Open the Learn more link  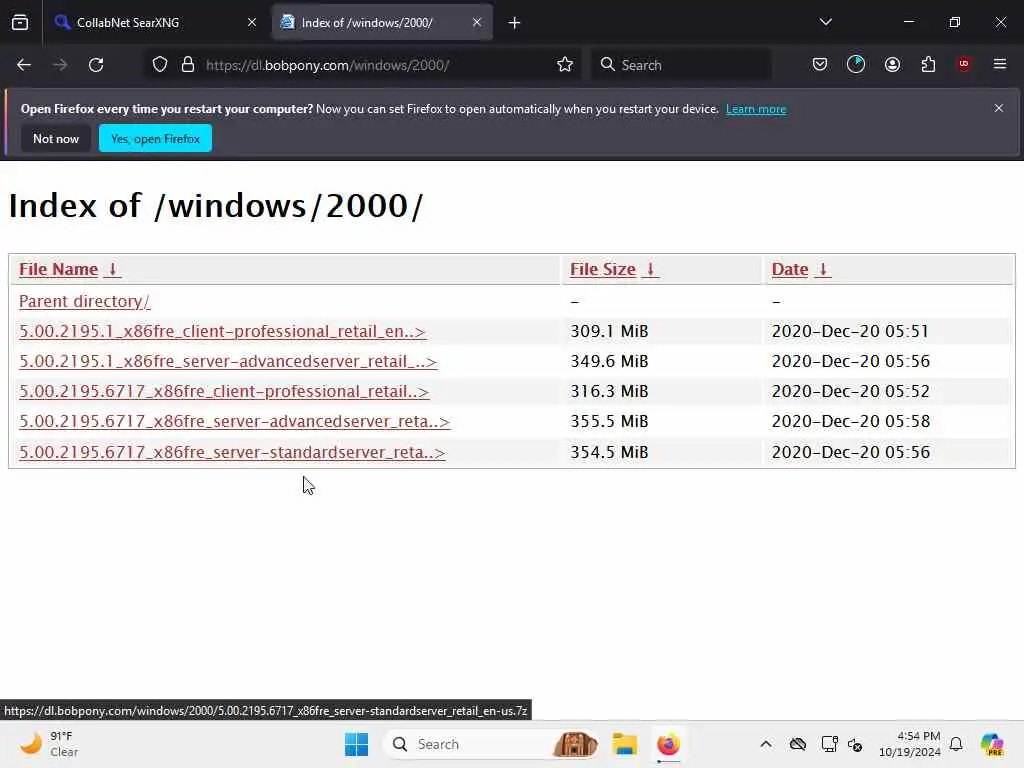tap(756, 109)
